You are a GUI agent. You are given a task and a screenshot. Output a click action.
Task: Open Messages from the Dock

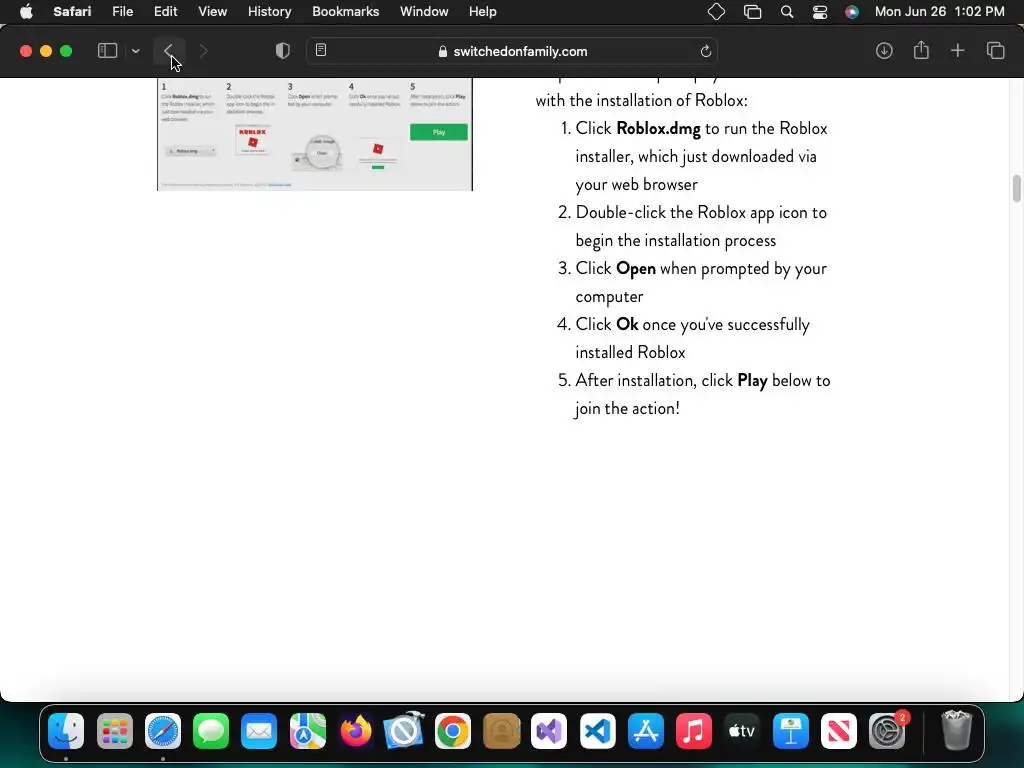[211, 731]
